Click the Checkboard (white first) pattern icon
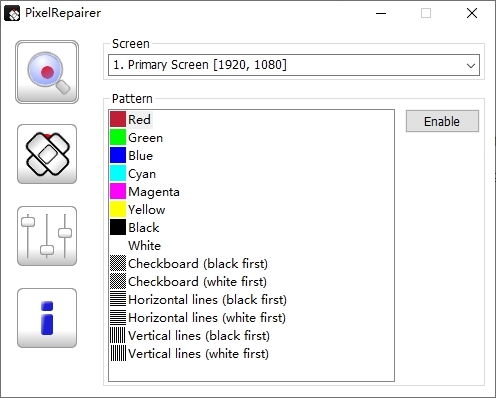The height and width of the screenshot is (398, 496). 118,281
